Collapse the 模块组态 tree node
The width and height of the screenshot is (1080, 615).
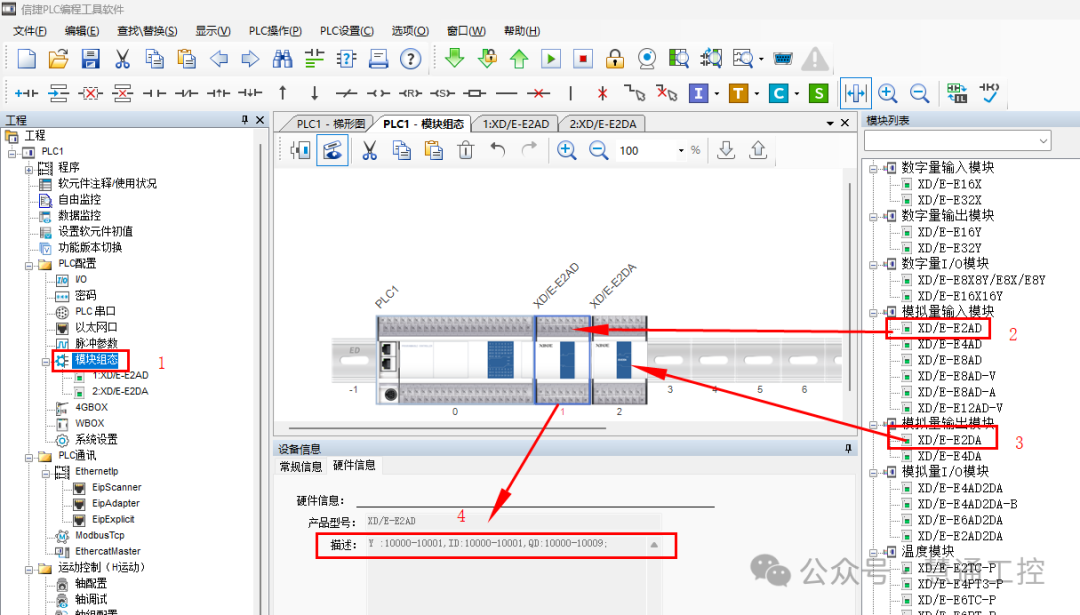pos(45,361)
